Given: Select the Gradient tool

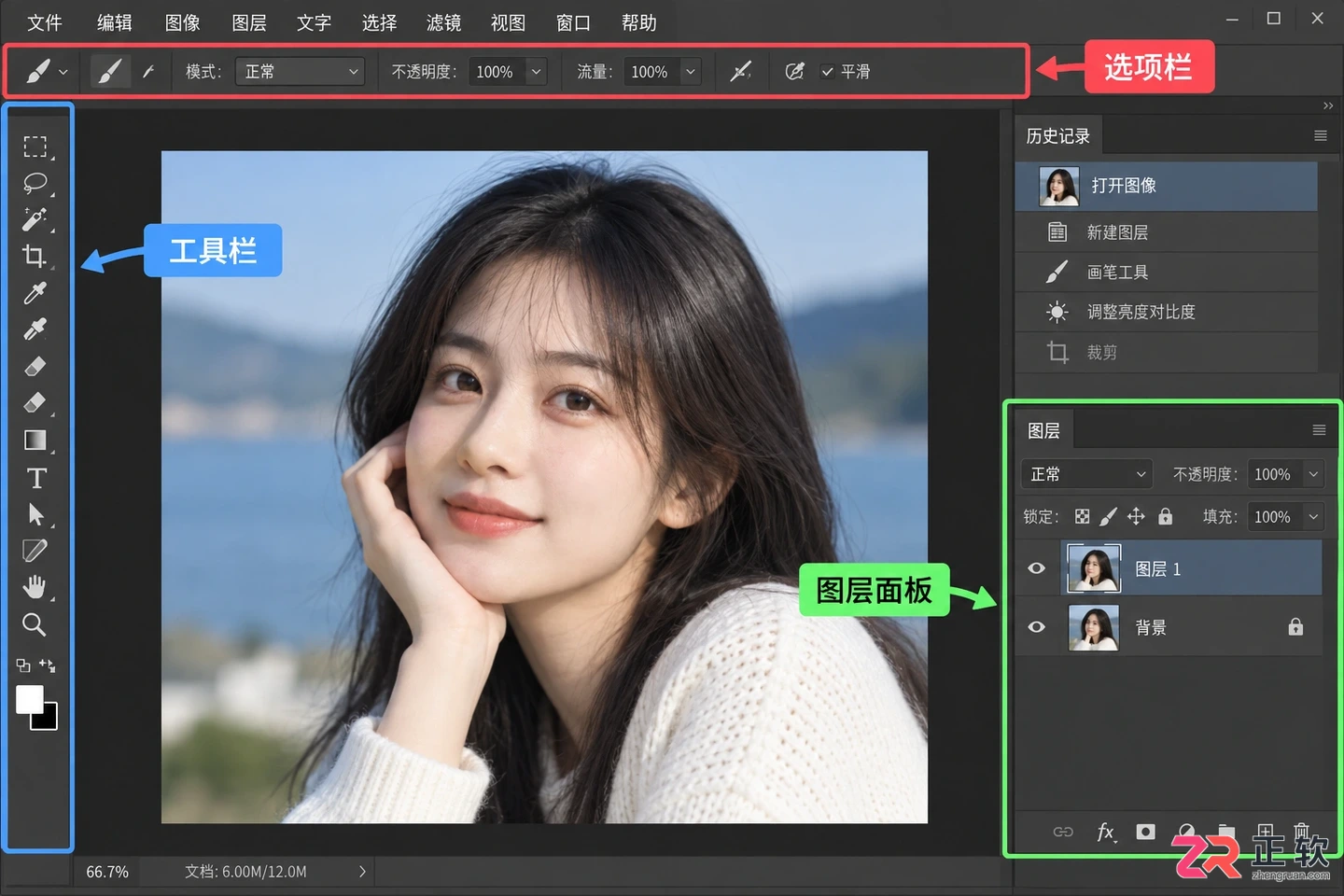Looking at the screenshot, I should 35,440.
